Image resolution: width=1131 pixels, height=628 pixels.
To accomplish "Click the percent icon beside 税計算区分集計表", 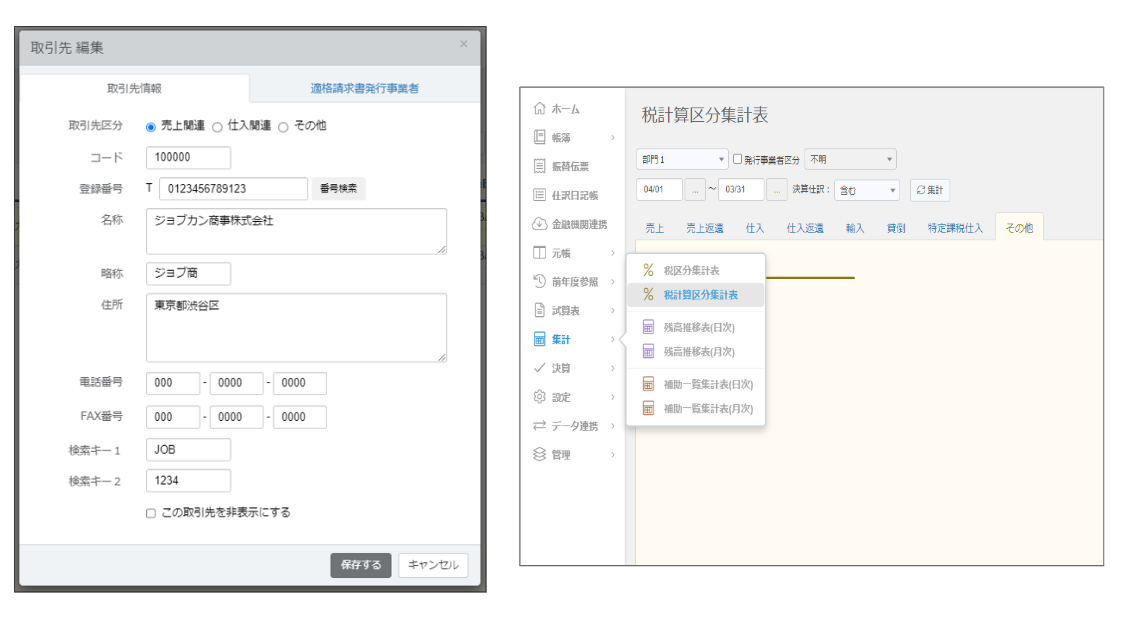I will tap(648, 294).
